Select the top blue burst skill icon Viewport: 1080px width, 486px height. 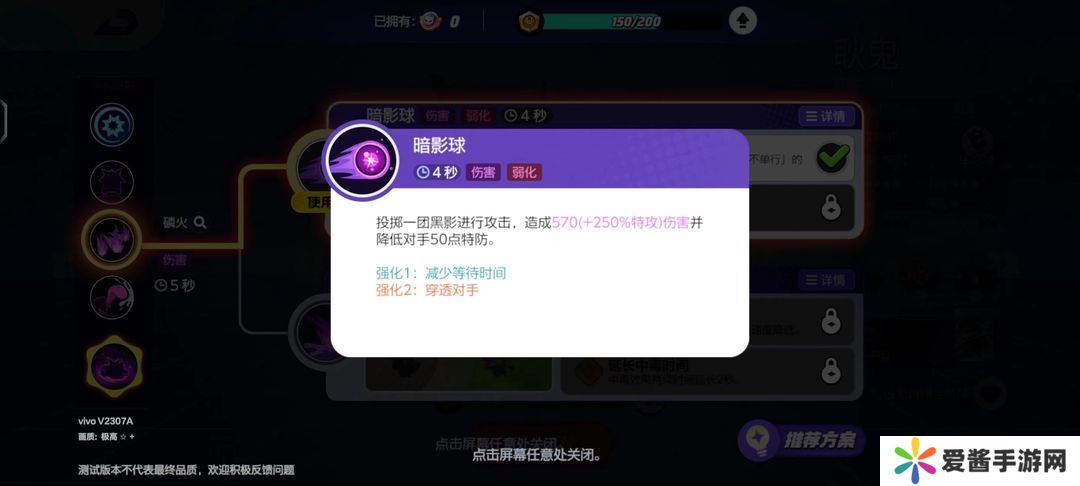112,125
